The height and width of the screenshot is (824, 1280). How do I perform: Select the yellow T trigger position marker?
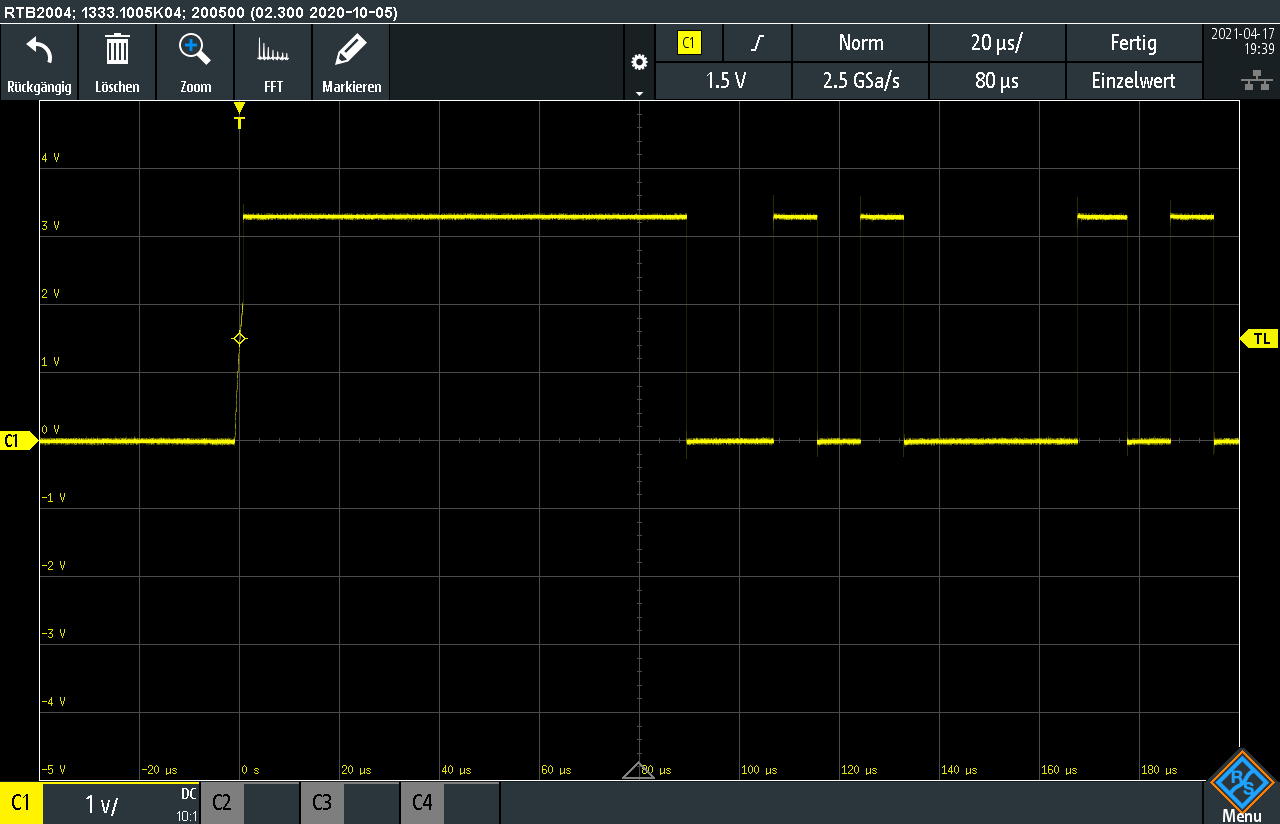239,116
